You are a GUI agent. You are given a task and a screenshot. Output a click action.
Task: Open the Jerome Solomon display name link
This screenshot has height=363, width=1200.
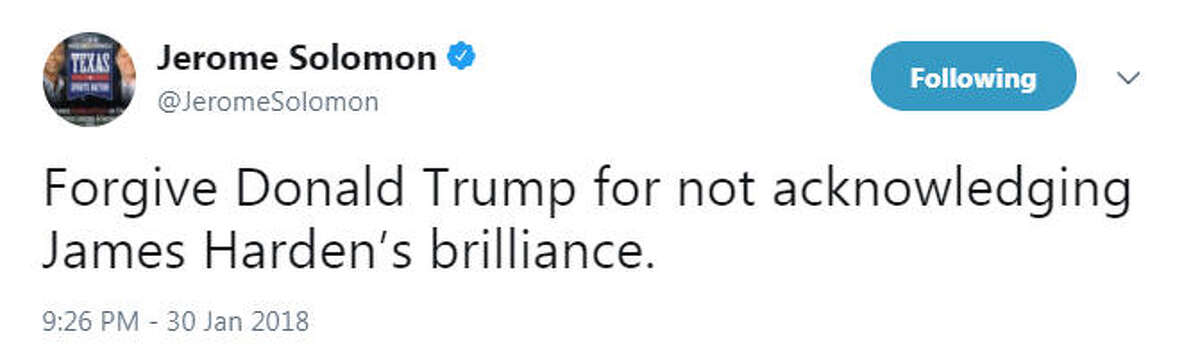(x=296, y=60)
